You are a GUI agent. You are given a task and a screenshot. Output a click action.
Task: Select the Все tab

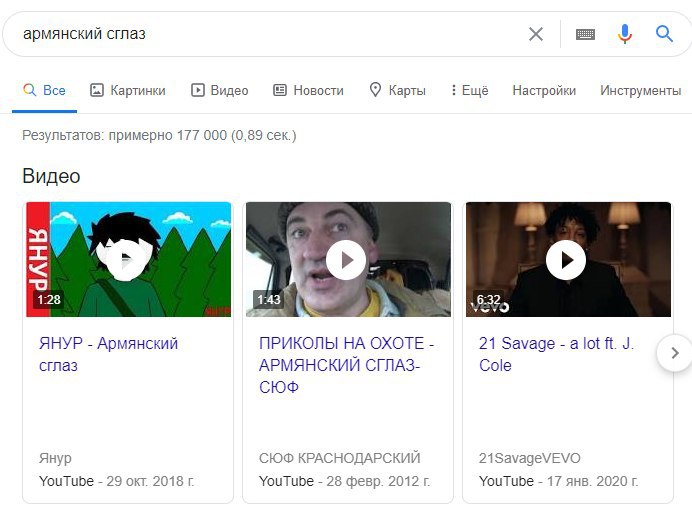45,90
